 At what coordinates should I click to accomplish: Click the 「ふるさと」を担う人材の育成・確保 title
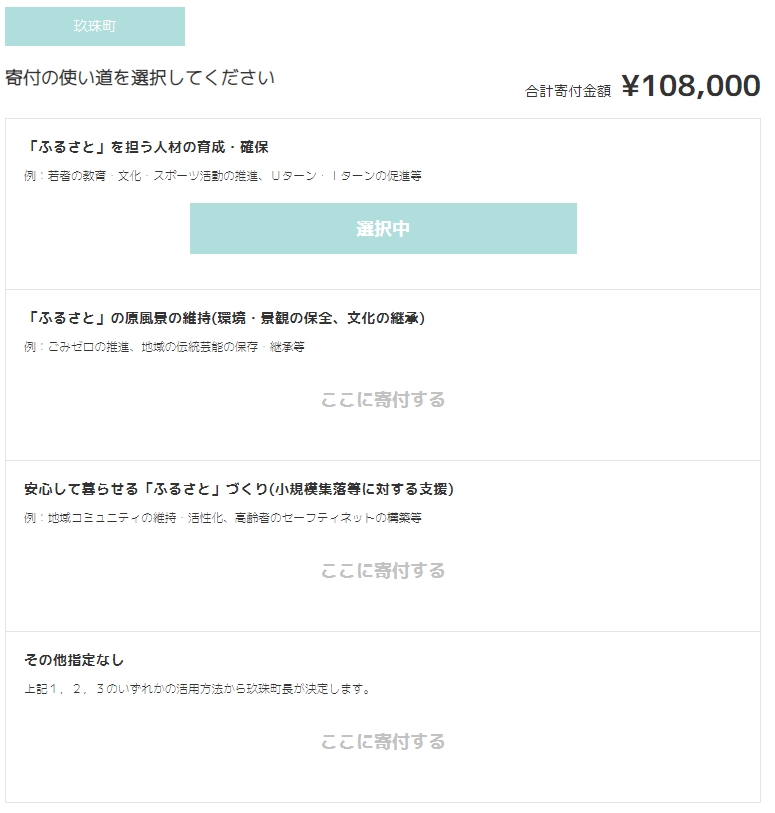(146, 147)
